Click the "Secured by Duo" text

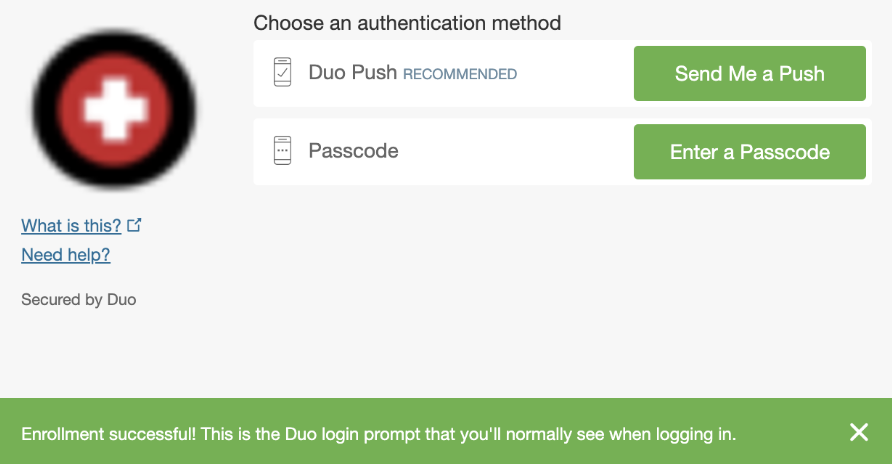click(78, 299)
